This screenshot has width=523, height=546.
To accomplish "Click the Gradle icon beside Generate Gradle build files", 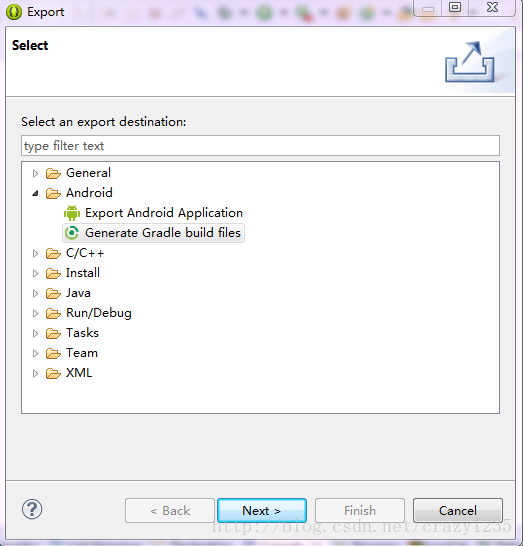I will pos(72,233).
